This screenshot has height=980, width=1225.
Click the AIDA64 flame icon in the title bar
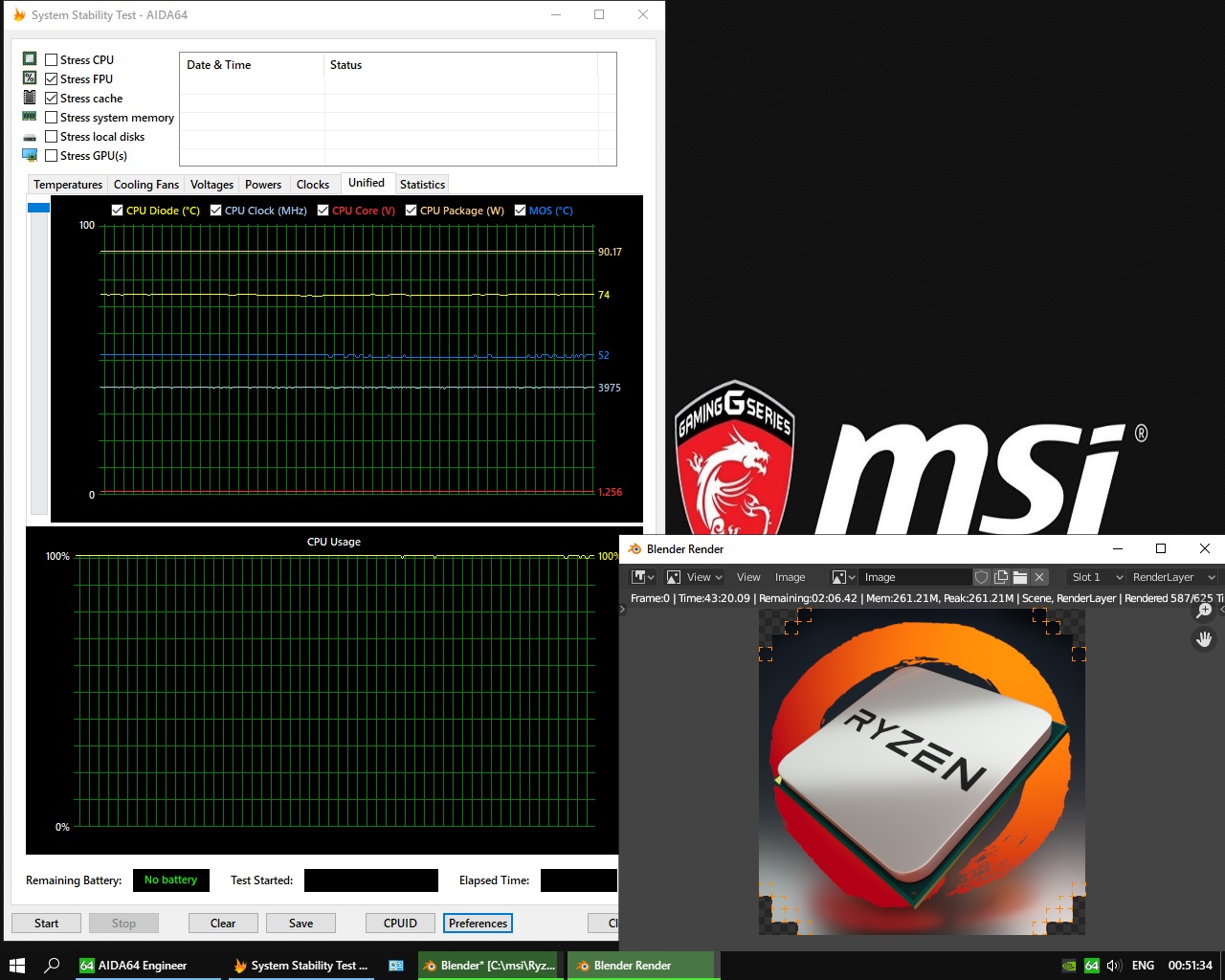(x=19, y=15)
